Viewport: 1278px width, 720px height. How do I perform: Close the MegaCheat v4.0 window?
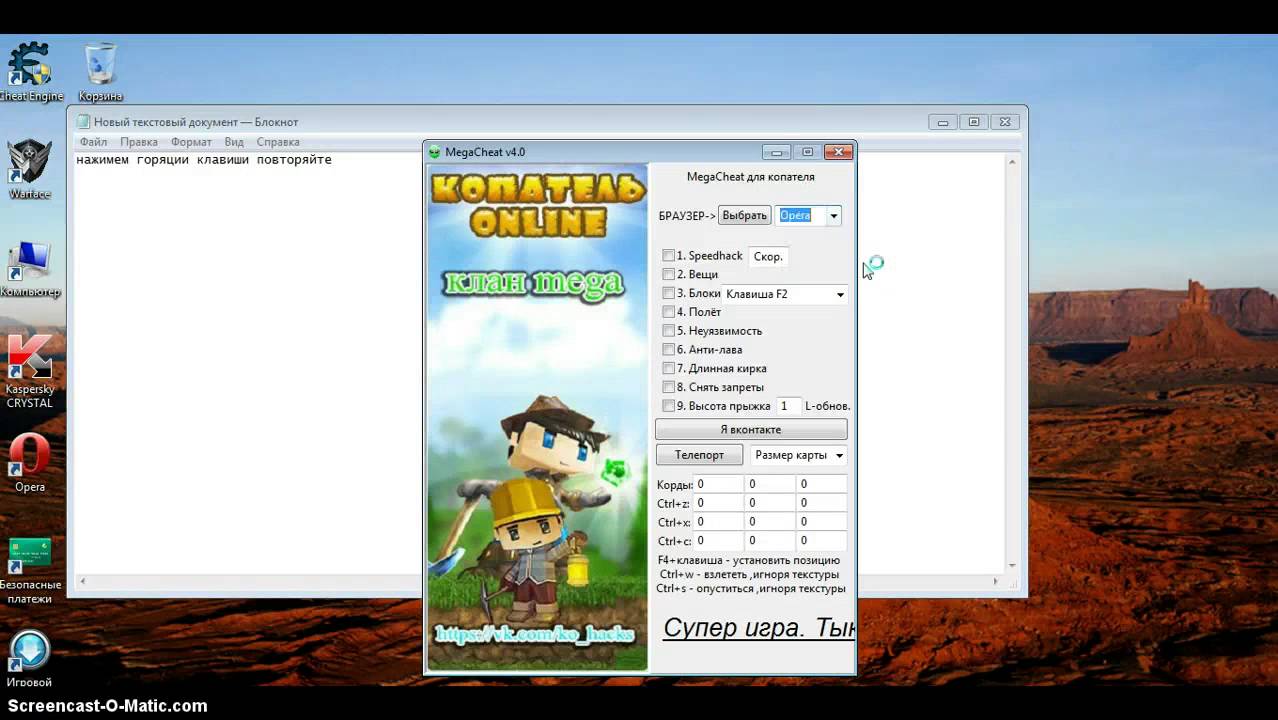tap(839, 152)
